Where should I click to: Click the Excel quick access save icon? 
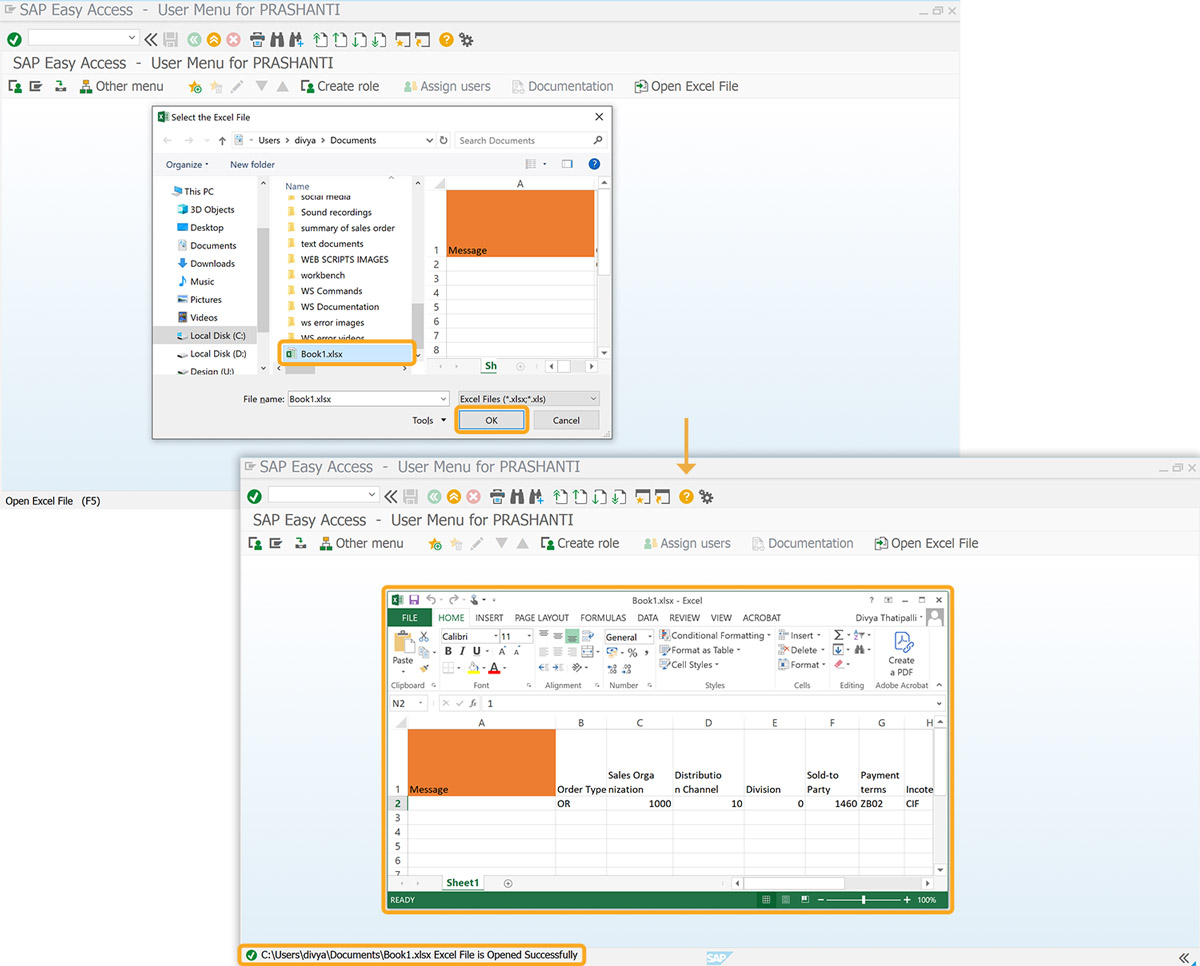pos(413,600)
